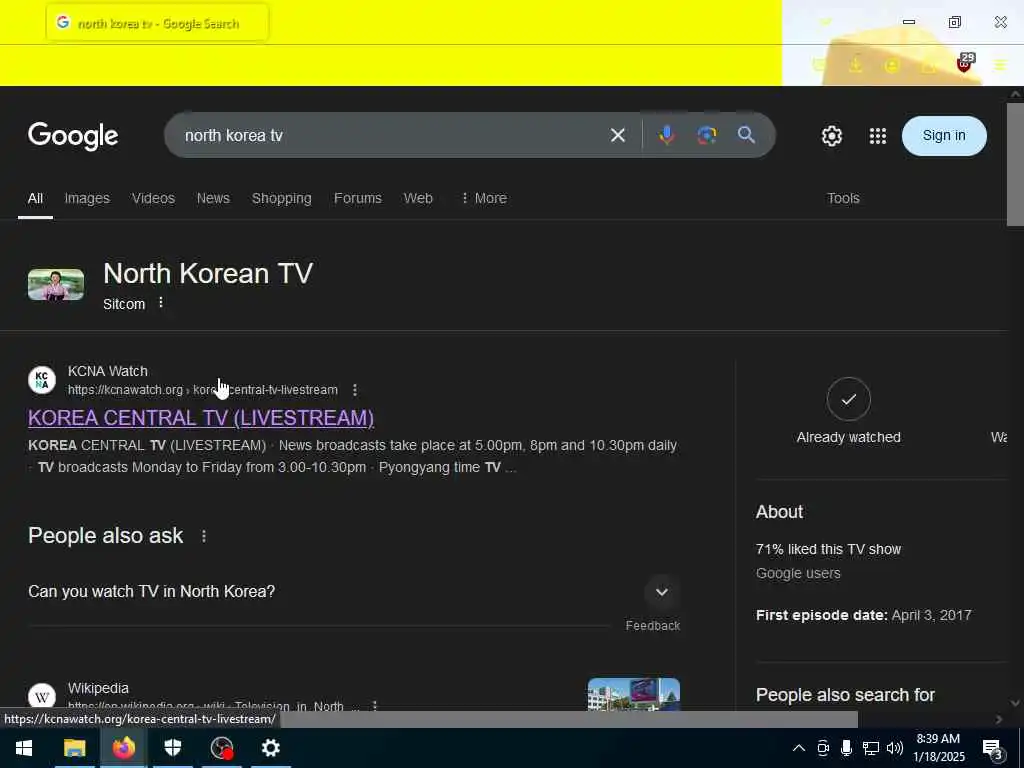Image resolution: width=1024 pixels, height=768 pixels.
Task: Open Windows Security shield in taskbar
Action: [172, 748]
